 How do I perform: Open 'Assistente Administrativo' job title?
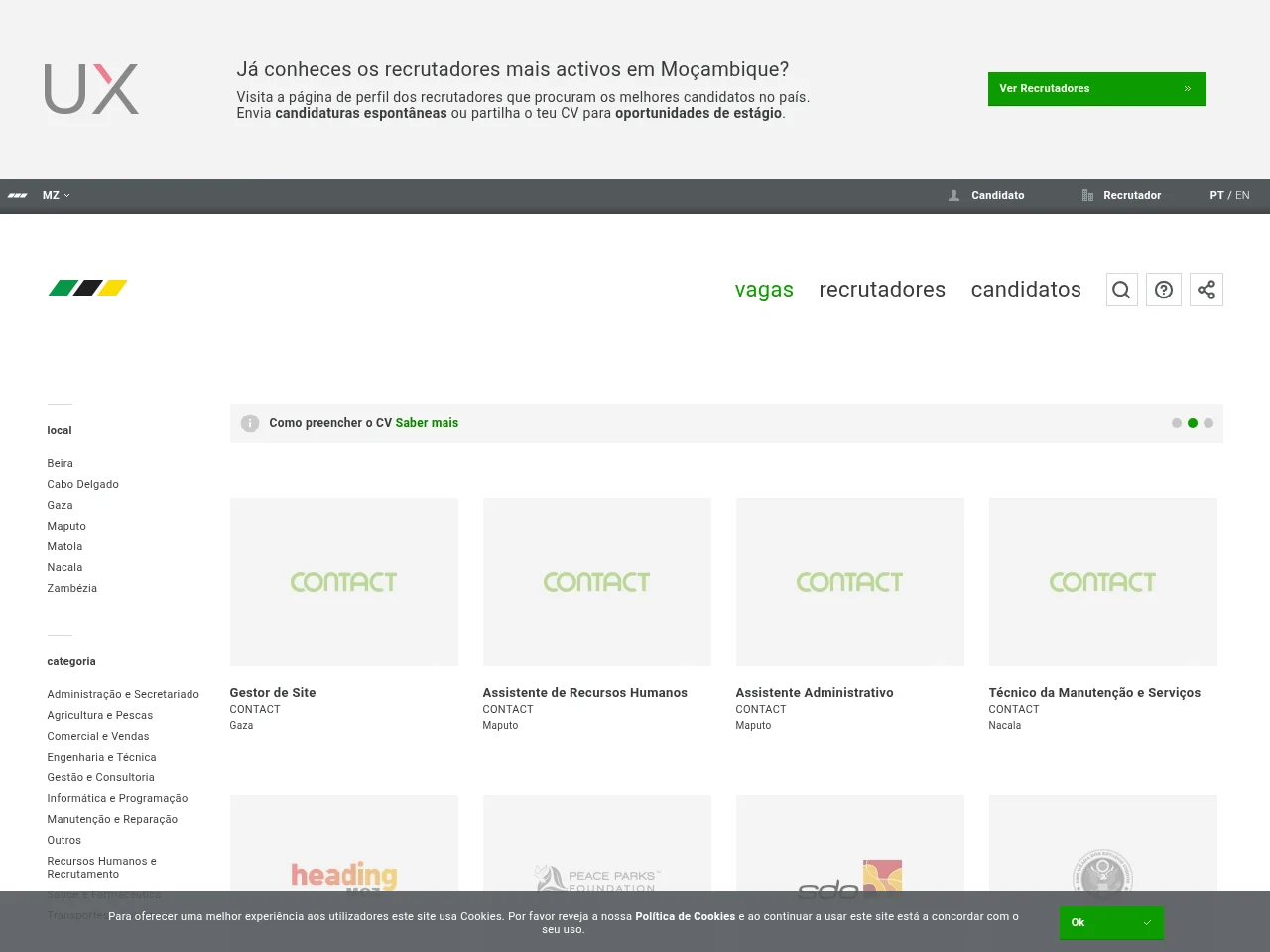(815, 693)
